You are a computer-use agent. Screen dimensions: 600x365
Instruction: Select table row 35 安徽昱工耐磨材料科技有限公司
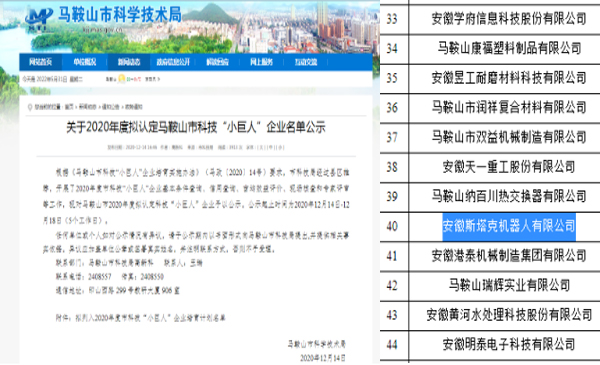(490, 78)
